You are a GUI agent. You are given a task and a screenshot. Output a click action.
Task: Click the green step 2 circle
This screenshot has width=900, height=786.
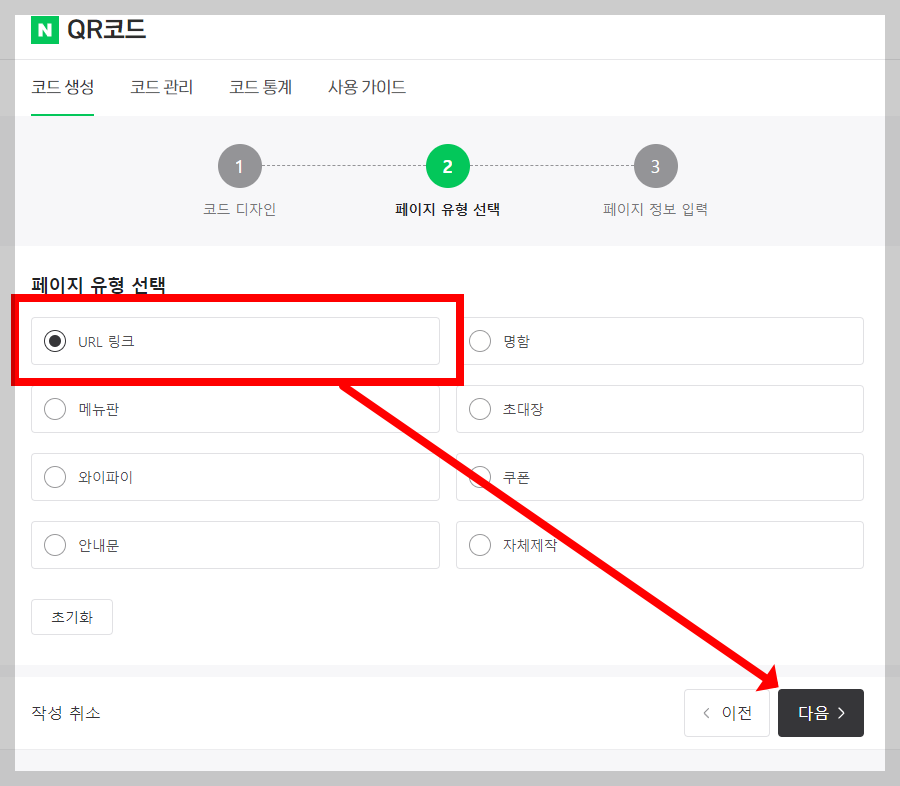pos(448,166)
